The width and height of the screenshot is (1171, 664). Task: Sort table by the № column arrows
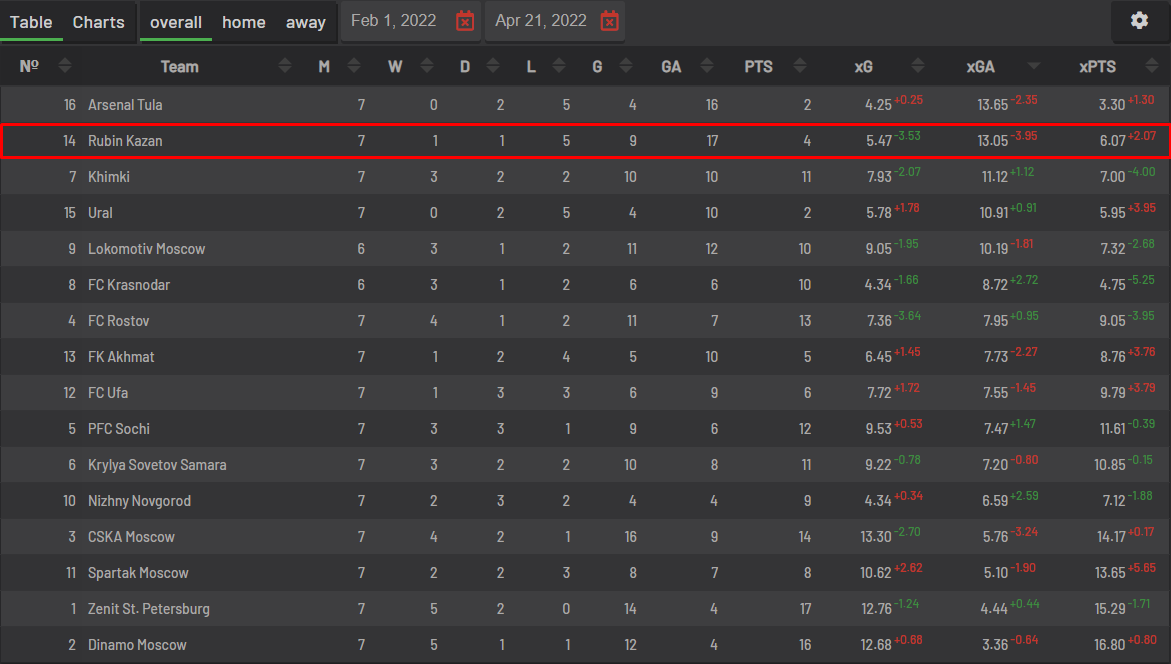65,66
